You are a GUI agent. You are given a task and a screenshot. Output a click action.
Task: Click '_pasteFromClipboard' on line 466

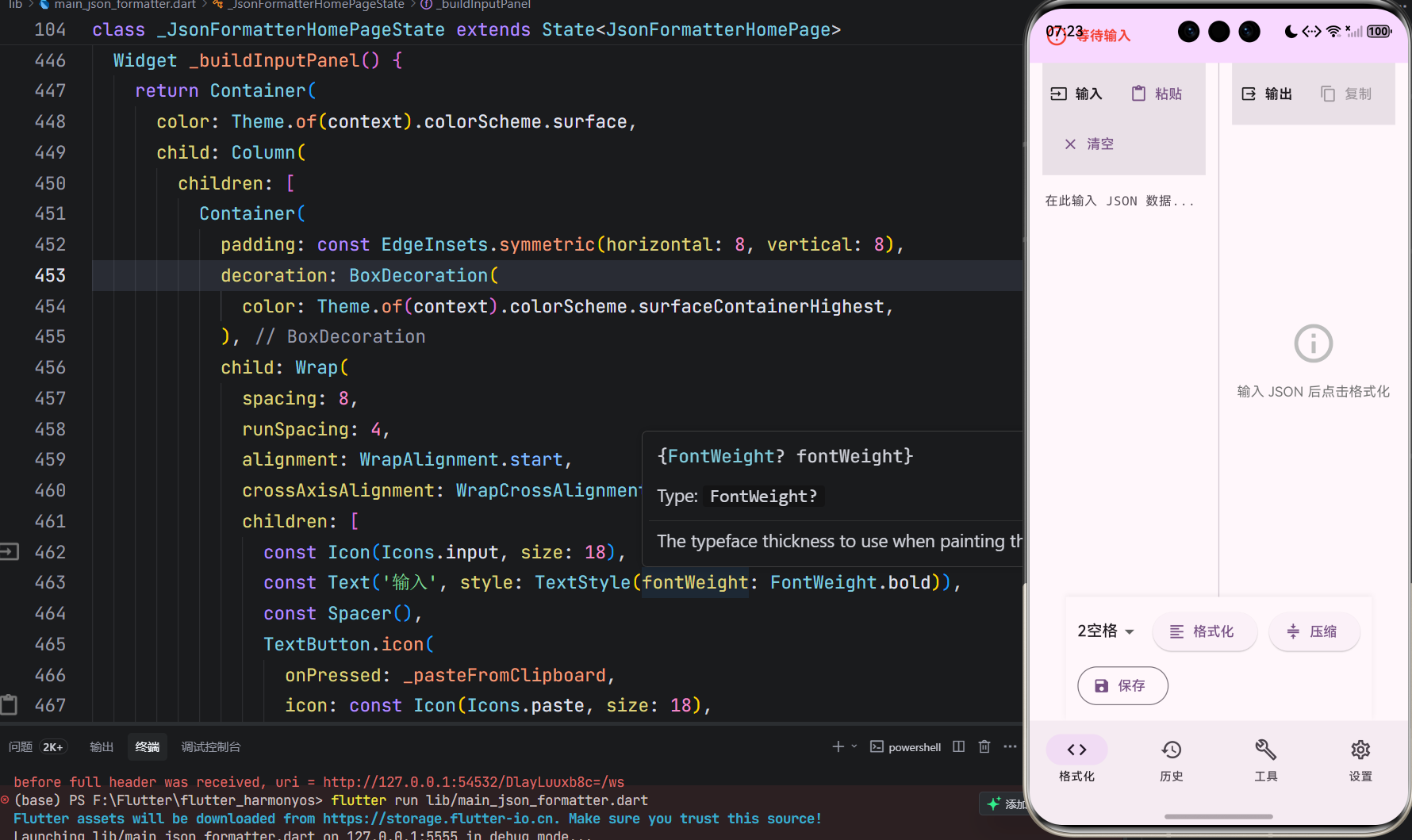coord(505,675)
